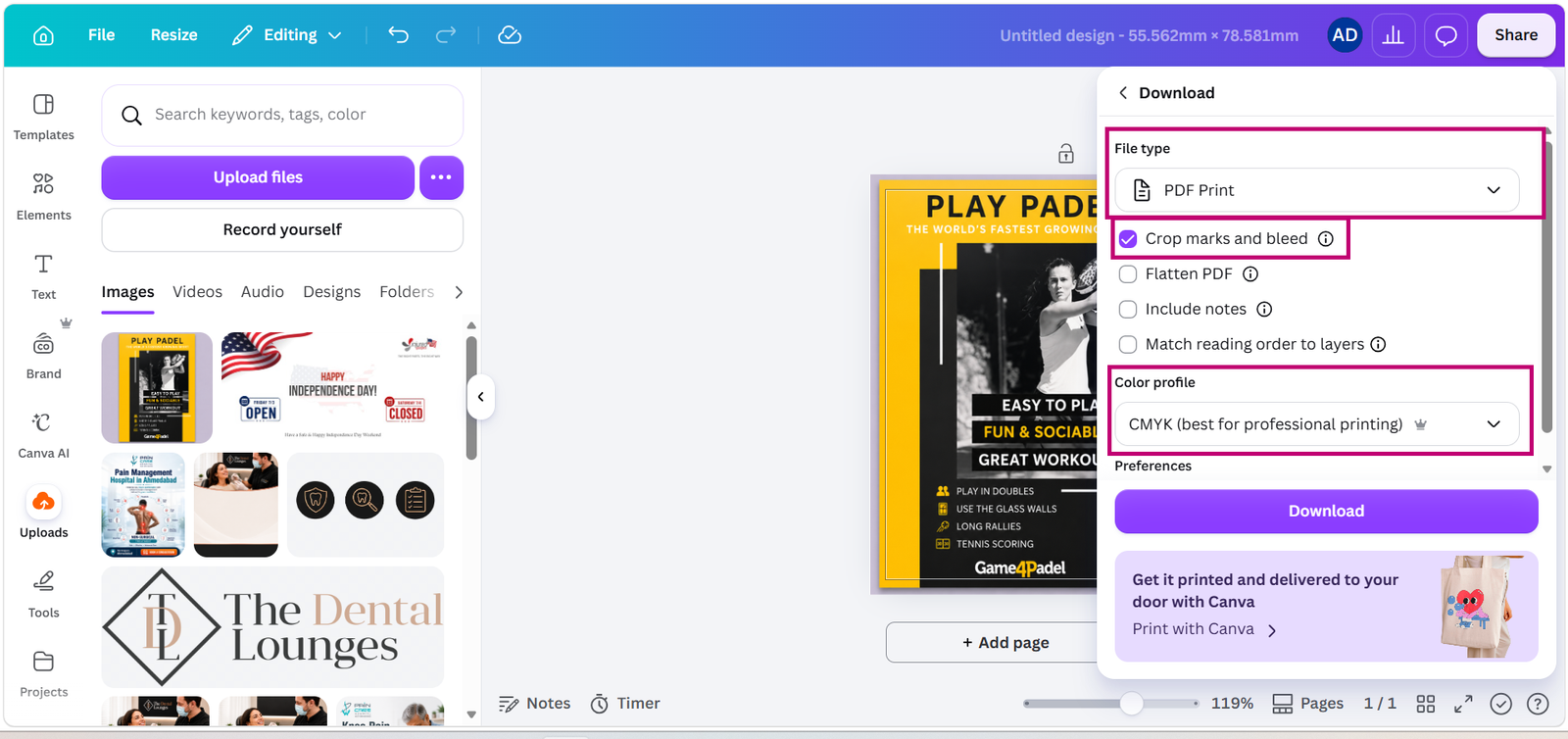The height and width of the screenshot is (739, 1568).
Task: Open Projects in the sidebar
Action: coord(43,674)
